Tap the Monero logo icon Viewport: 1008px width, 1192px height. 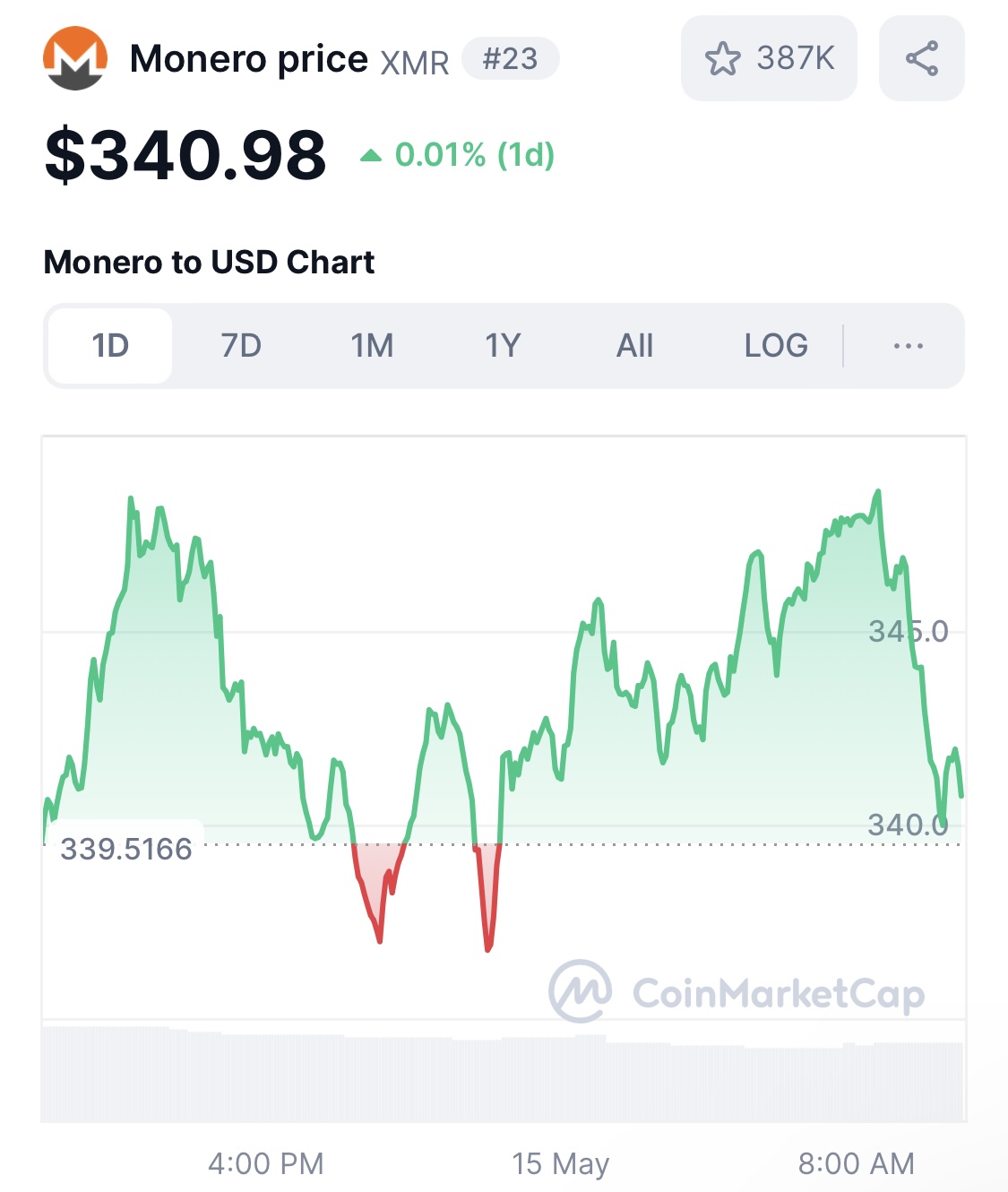click(75, 58)
